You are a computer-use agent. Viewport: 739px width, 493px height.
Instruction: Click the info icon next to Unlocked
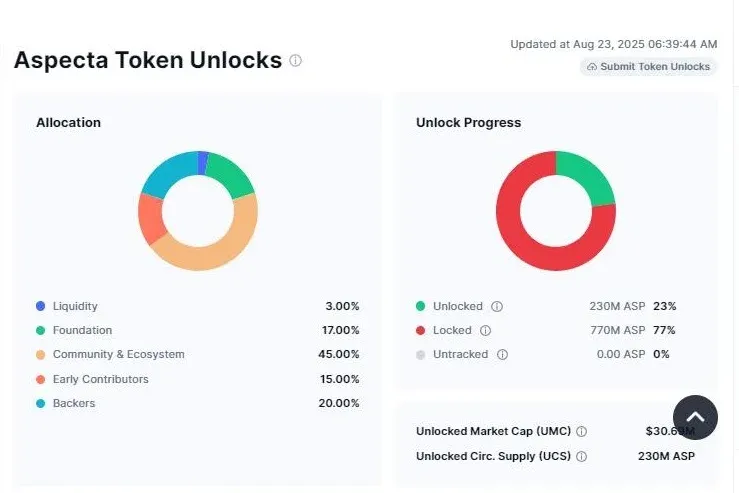click(x=497, y=306)
